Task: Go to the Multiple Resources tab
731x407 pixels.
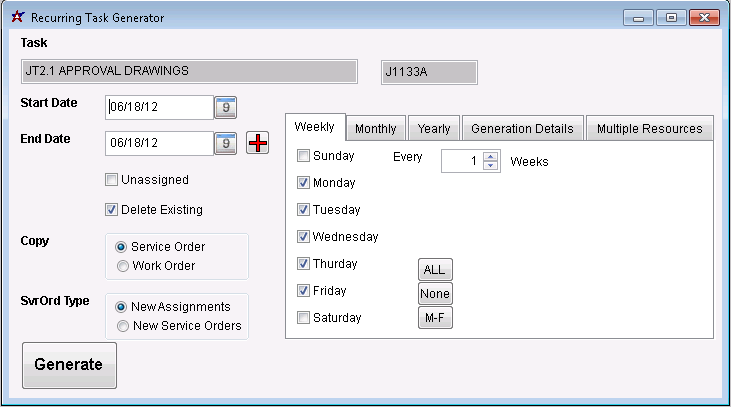Action: click(x=649, y=129)
